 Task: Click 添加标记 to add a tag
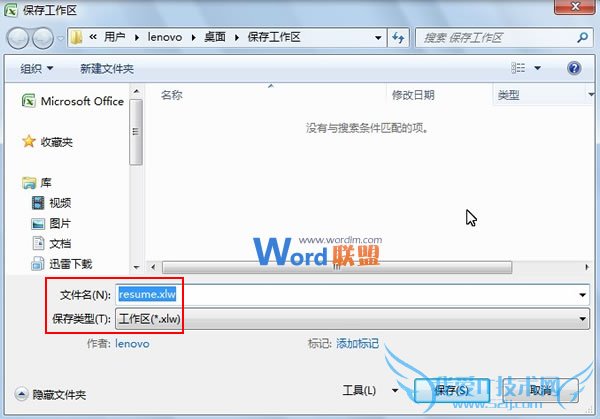[x=357, y=343]
